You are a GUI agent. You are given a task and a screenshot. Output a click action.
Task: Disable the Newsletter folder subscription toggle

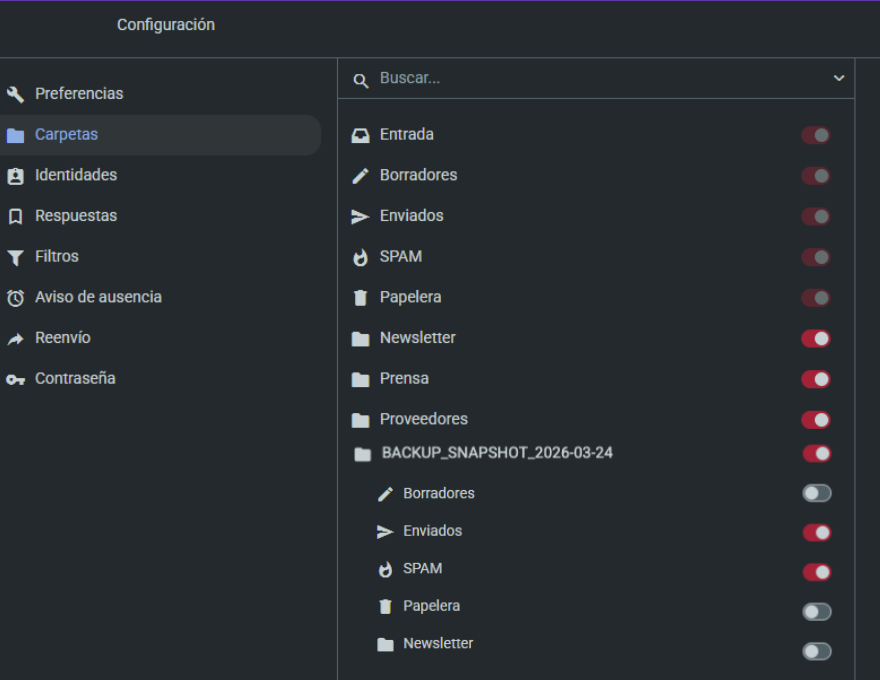coord(816,339)
